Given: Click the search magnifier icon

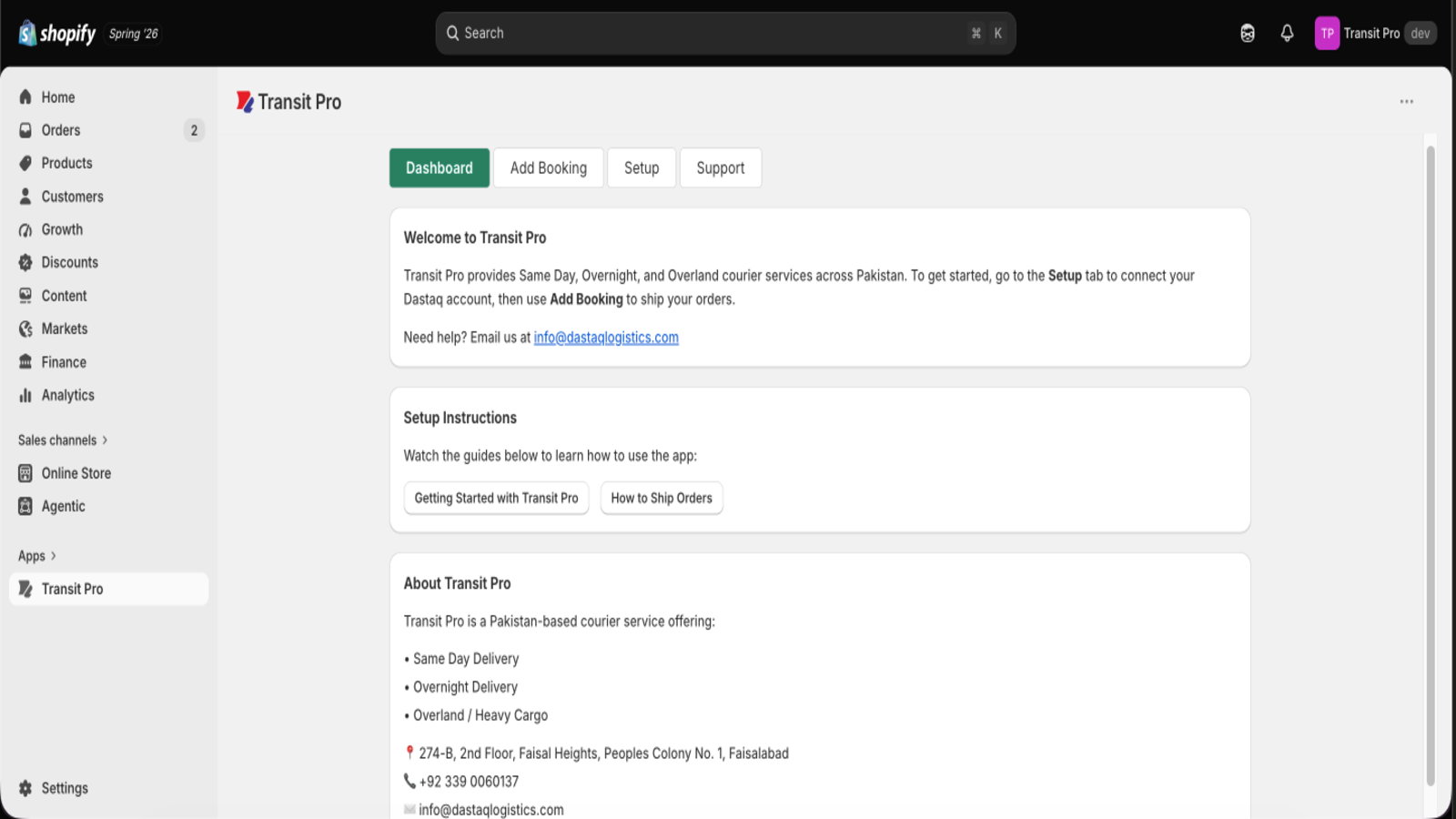Looking at the screenshot, I should 452,34.
